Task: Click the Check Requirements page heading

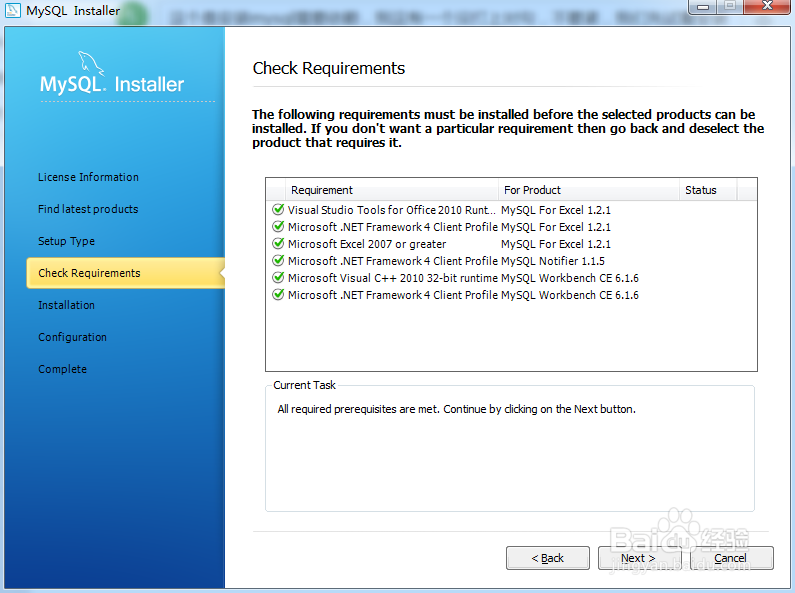Action: (329, 68)
